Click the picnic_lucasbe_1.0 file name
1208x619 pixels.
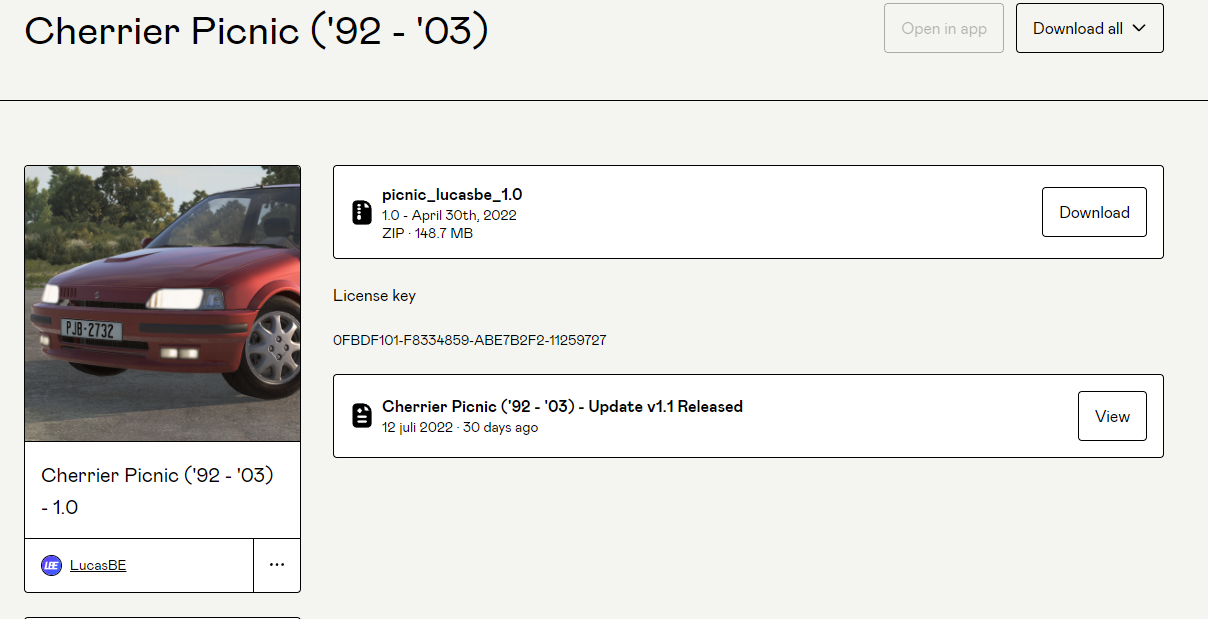[452, 195]
